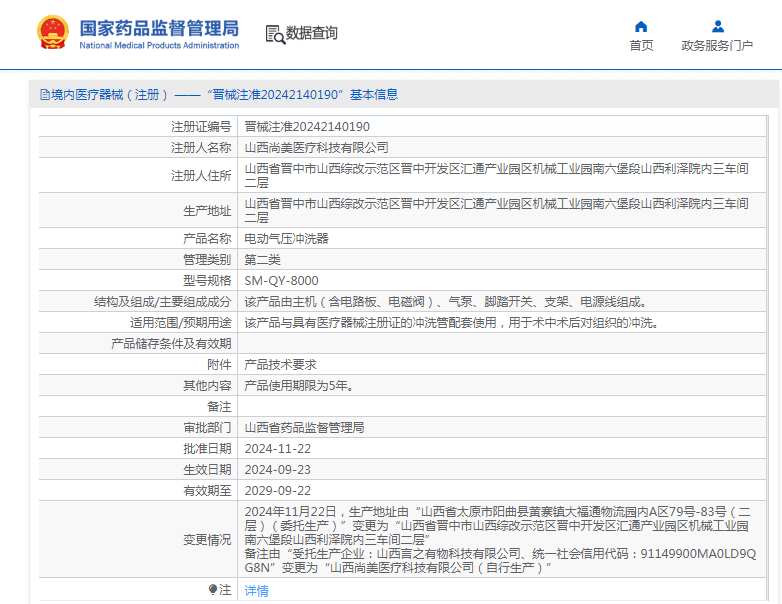Click the 产品技术要求 attachment cell

[281, 365]
